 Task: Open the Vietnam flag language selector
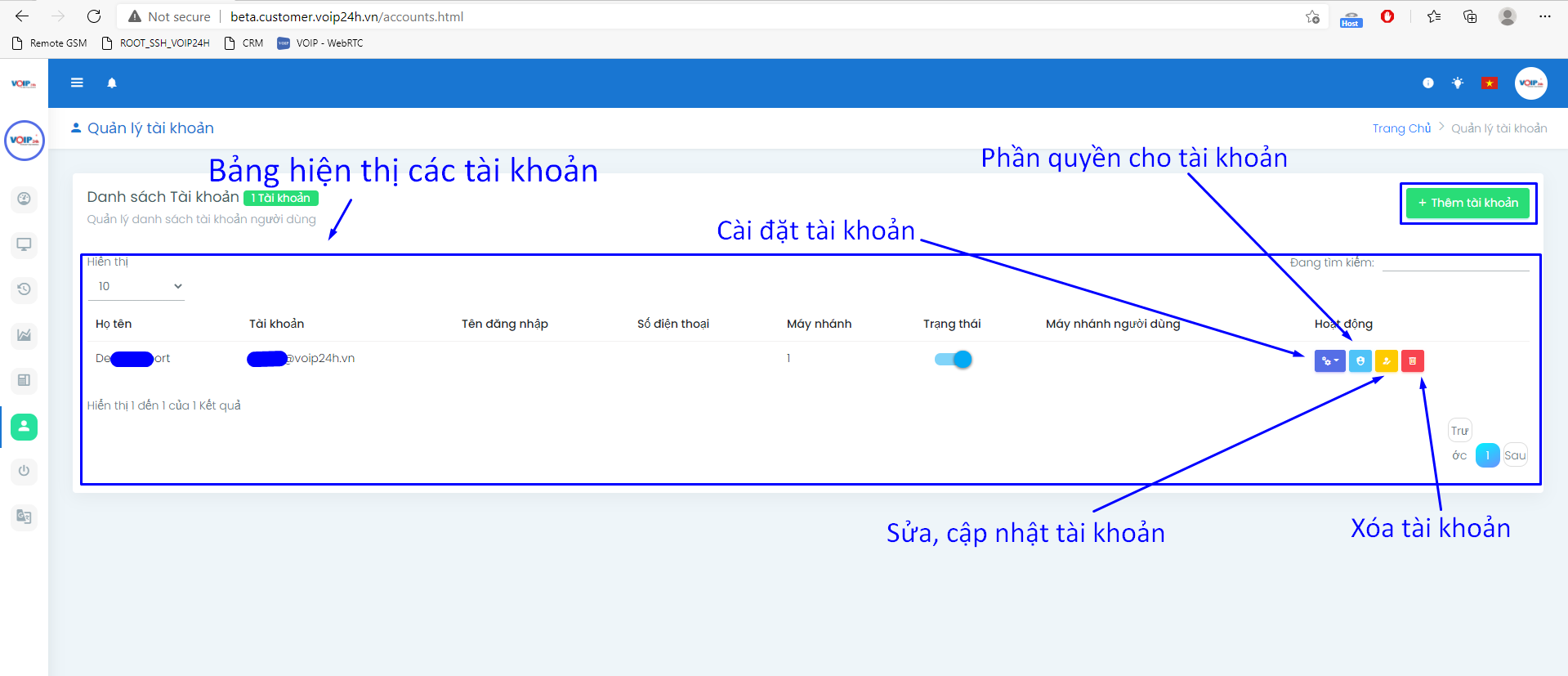[1489, 83]
